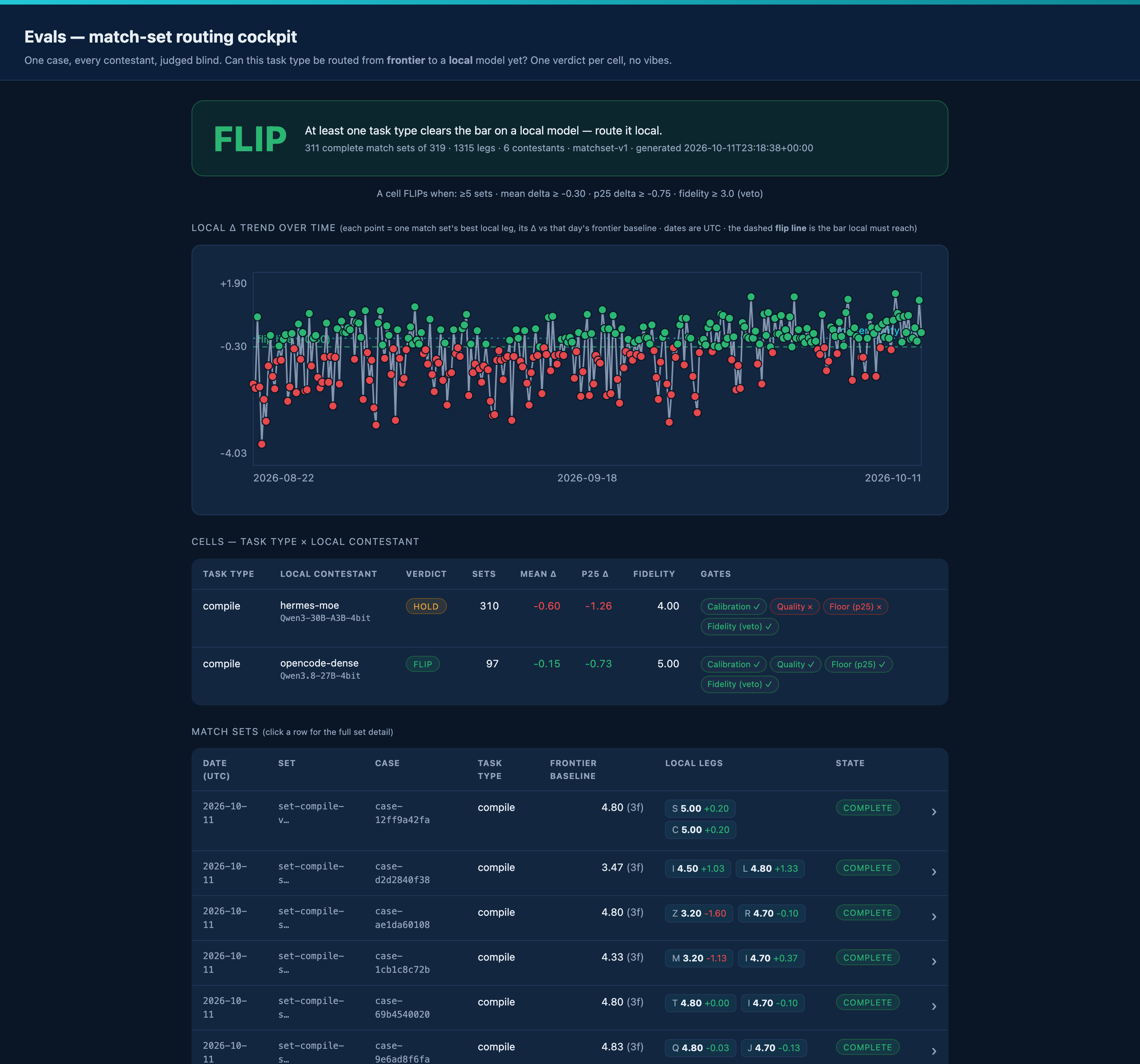Click the HOLD verdict badge for hermes-moe

tap(426, 606)
